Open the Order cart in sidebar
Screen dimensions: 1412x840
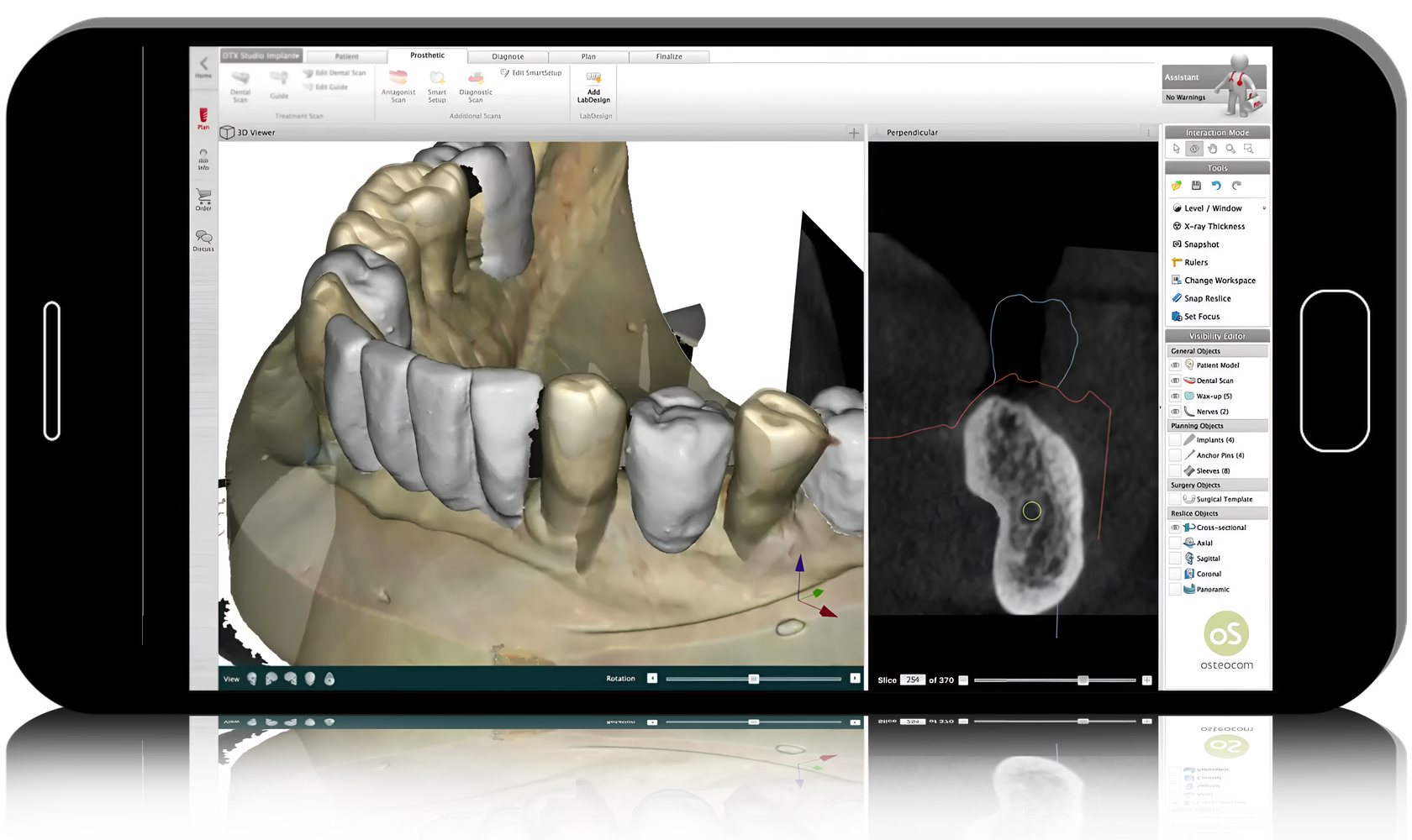tap(203, 198)
